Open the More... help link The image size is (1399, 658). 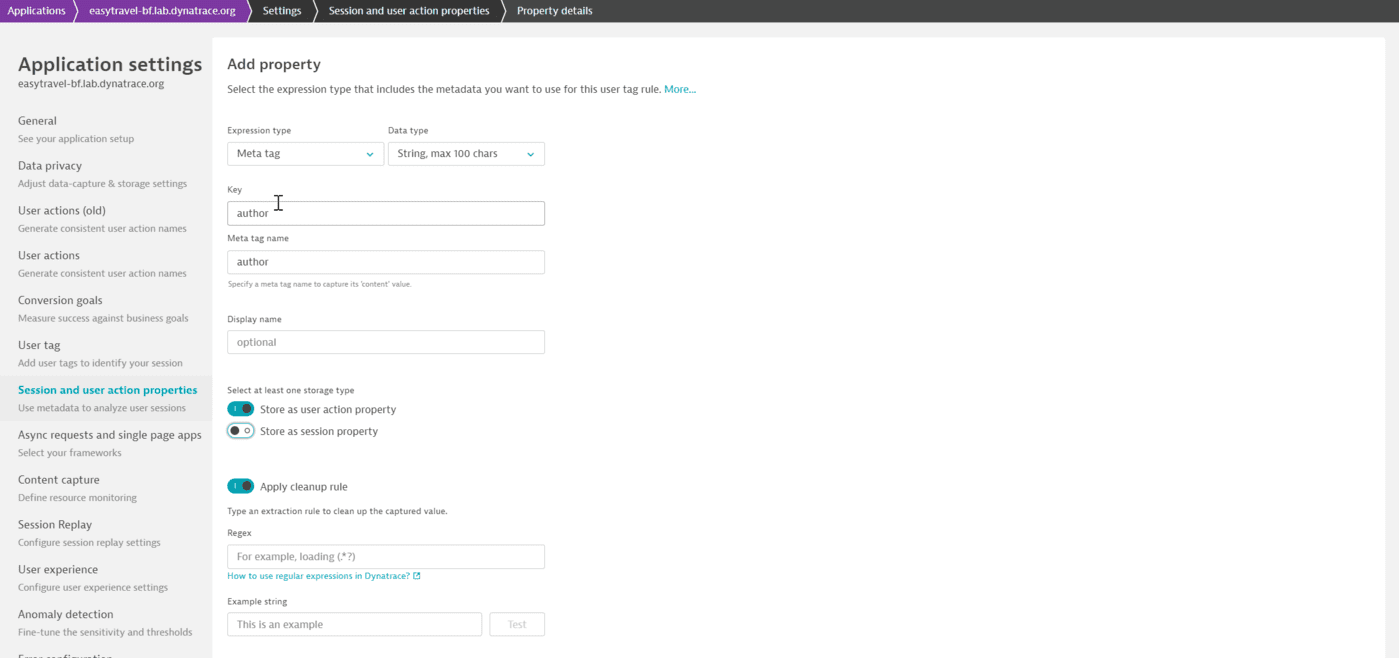tap(680, 89)
